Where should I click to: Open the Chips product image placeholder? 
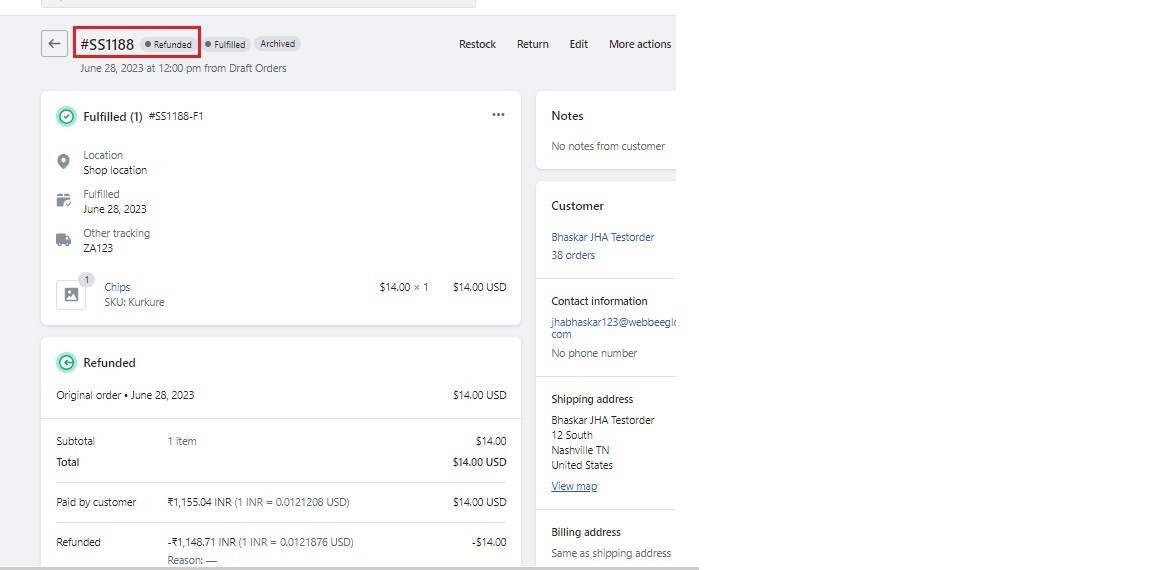(72, 294)
